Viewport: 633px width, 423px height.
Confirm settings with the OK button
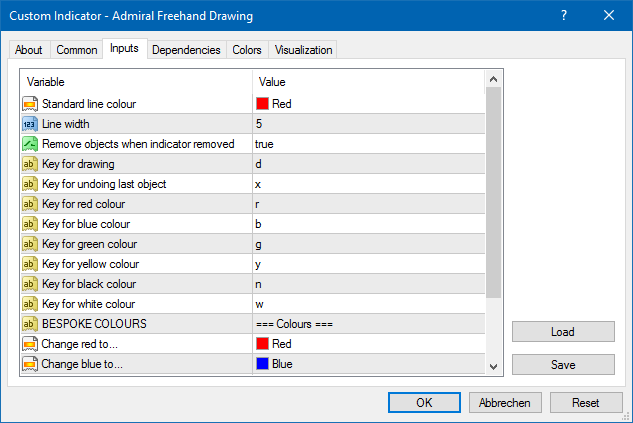pos(424,402)
